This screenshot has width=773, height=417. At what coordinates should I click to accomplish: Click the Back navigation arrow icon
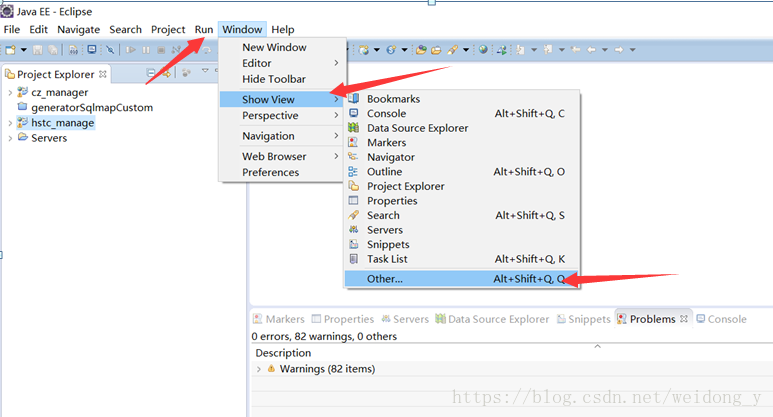point(592,50)
